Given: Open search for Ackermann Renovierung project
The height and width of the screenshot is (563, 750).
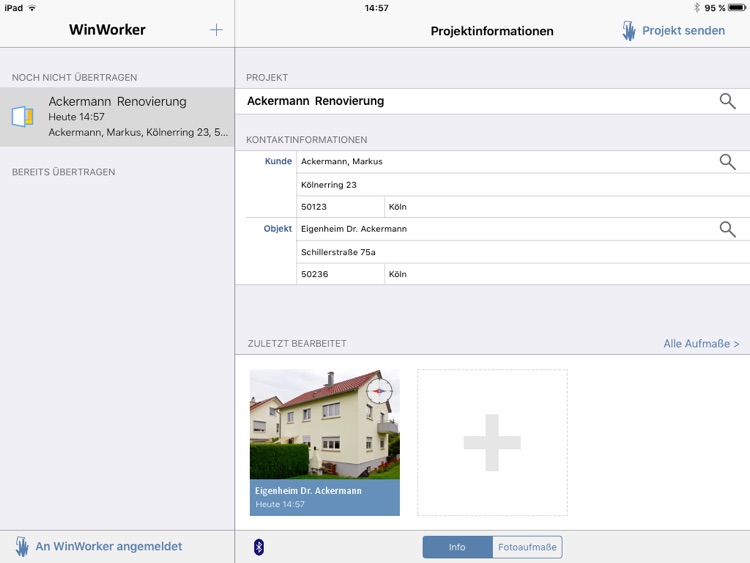Looking at the screenshot, I should [727, 101].
